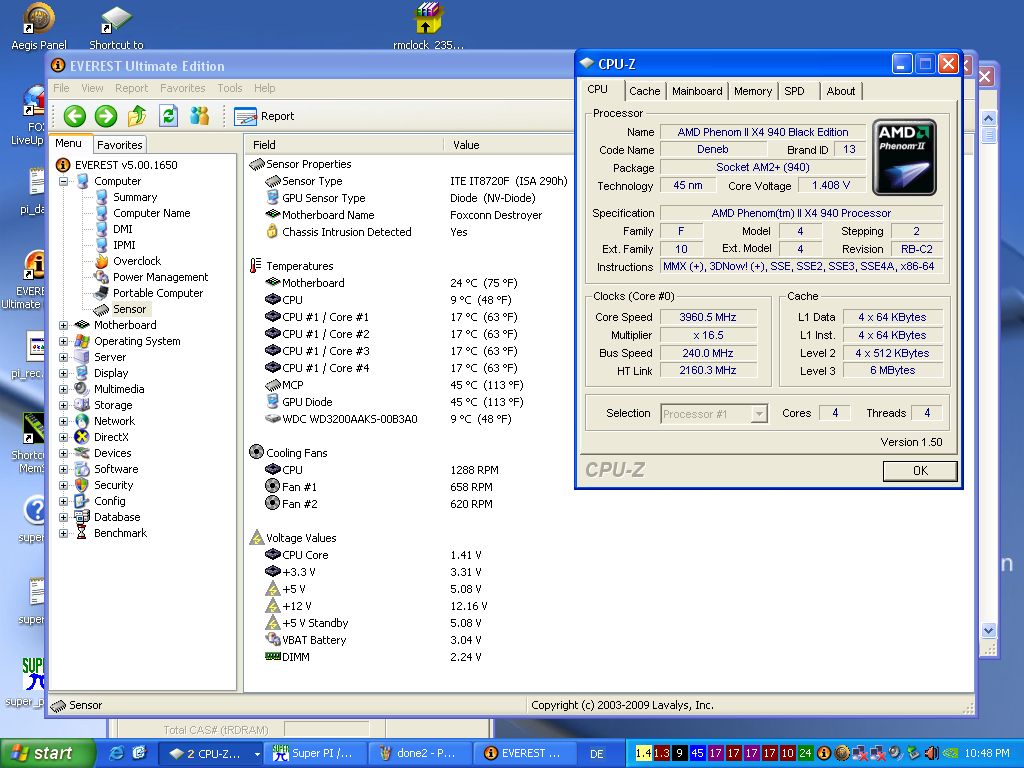
Task: Select the IPMI tree item
Action: pos(124,246)
